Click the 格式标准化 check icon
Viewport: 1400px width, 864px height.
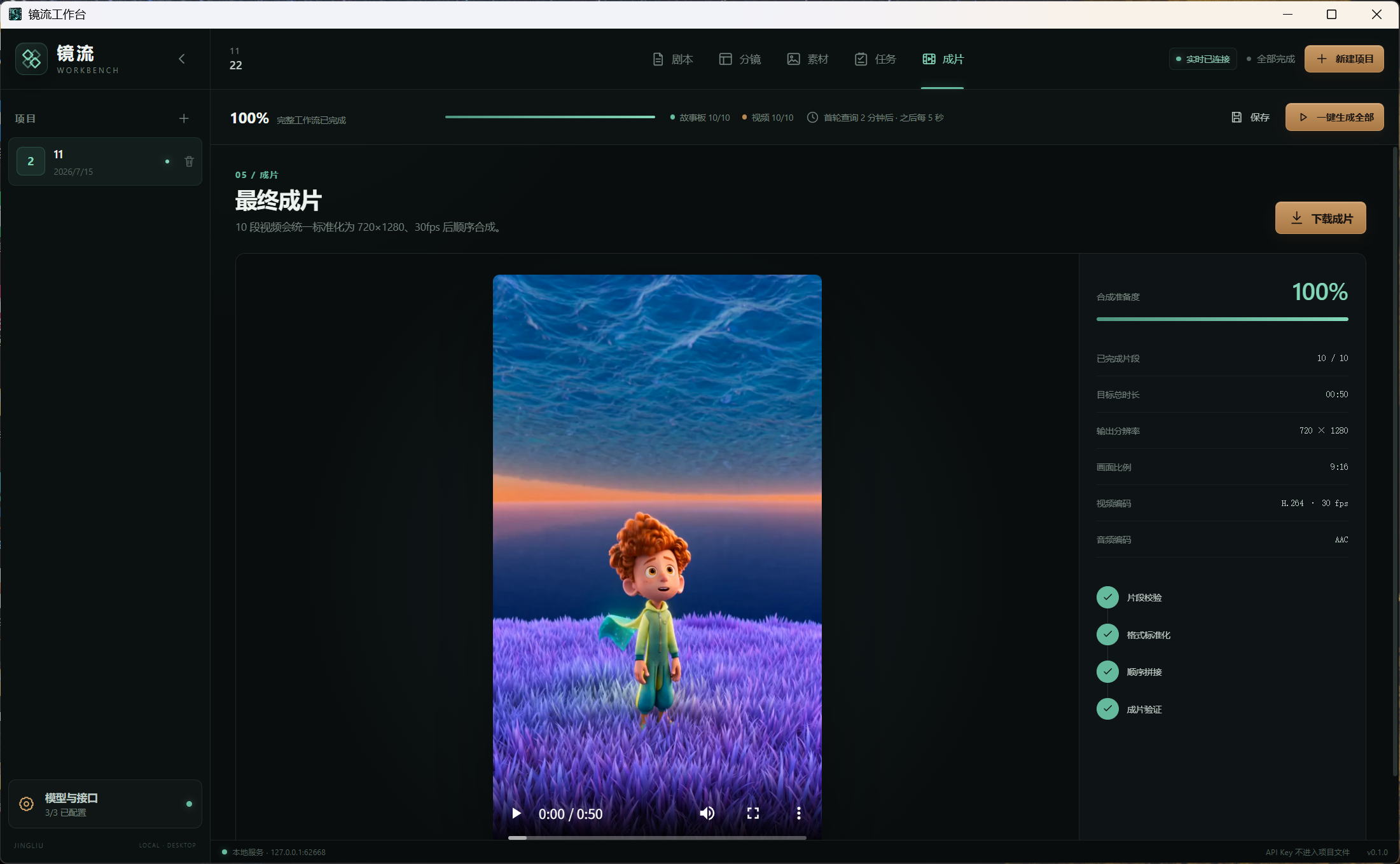(x=1107, y=634)
